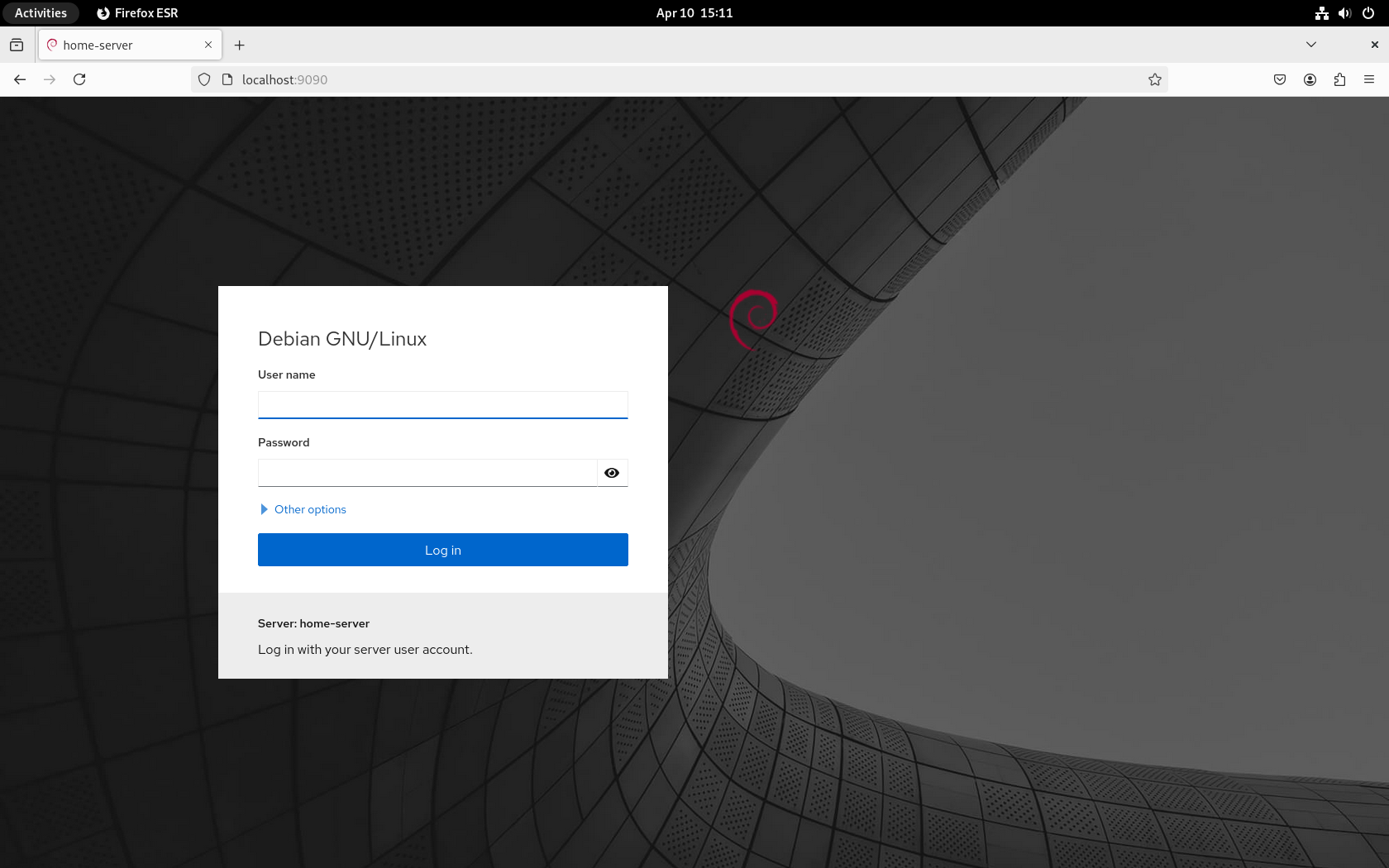
Task: Click the 'Log in with your server user account.' text
Action: point(365,650)
